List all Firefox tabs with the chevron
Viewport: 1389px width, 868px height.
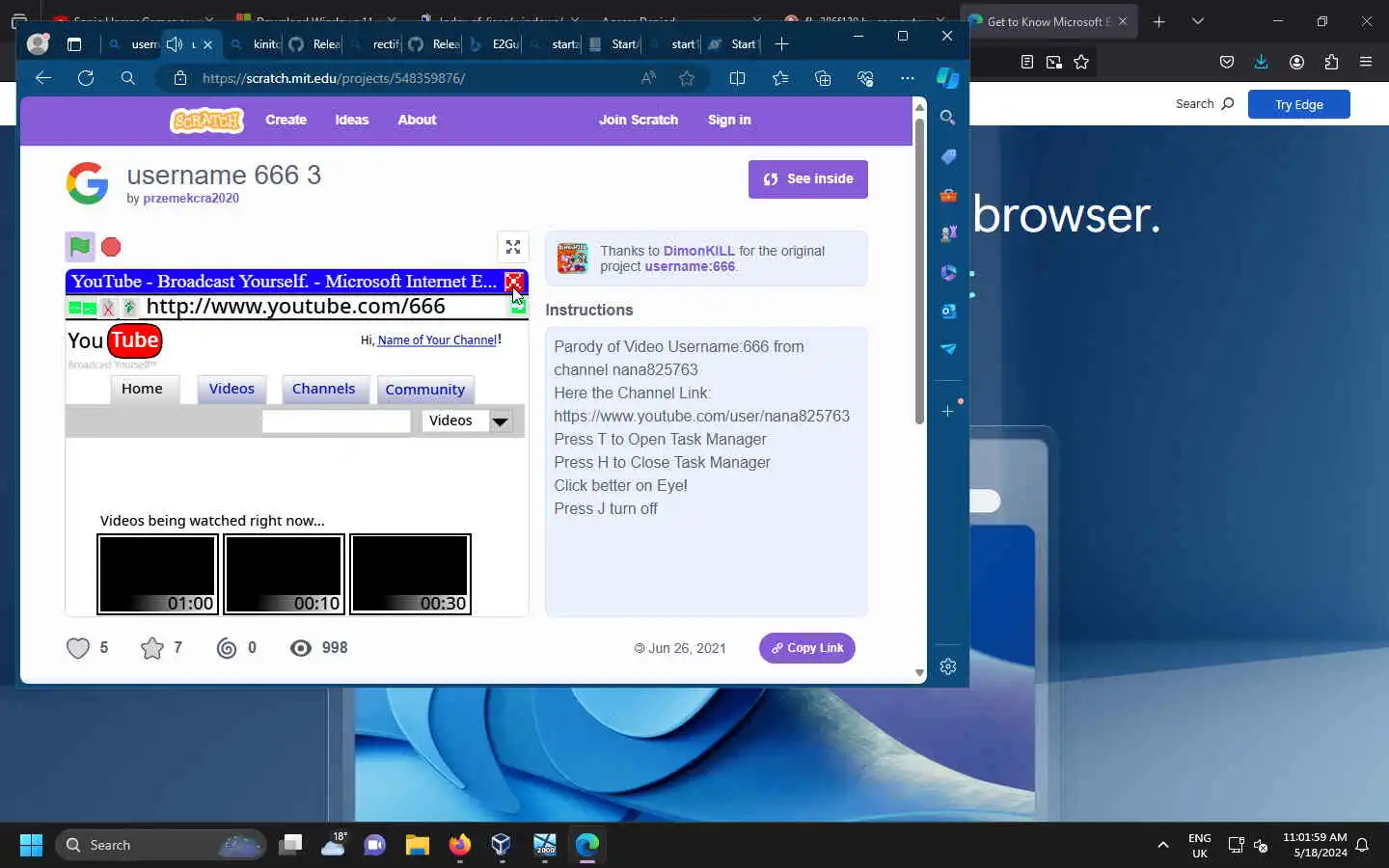pos(1198,21)
